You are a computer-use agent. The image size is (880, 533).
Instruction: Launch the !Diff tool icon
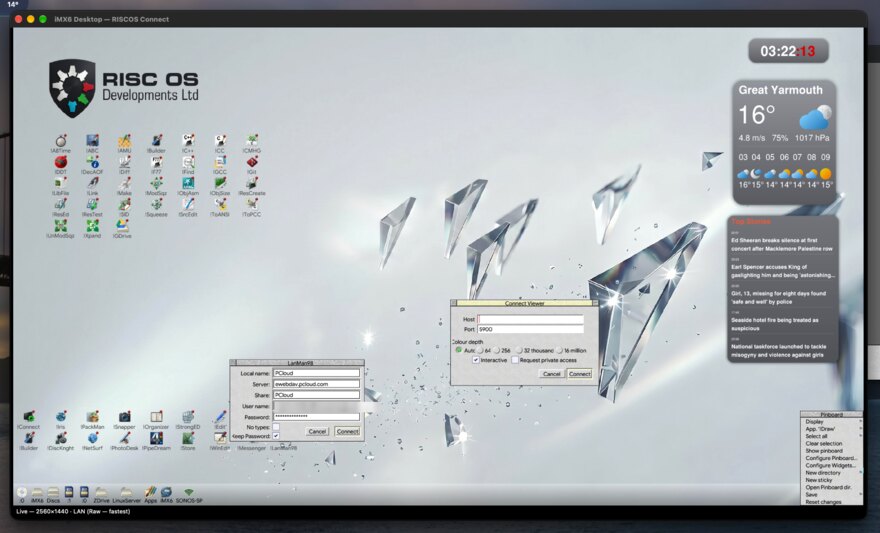tap(124, 162)
